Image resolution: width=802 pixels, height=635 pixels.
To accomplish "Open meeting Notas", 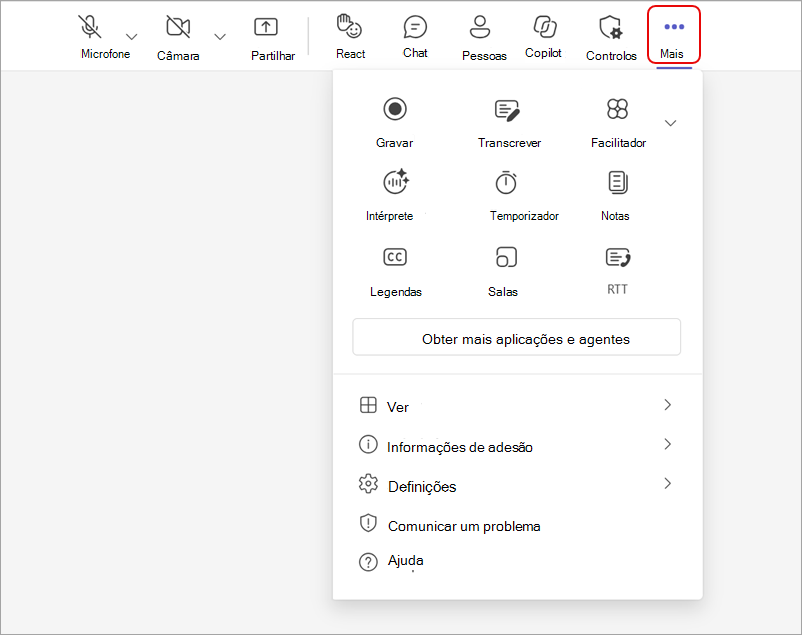I will click(615, 195).
